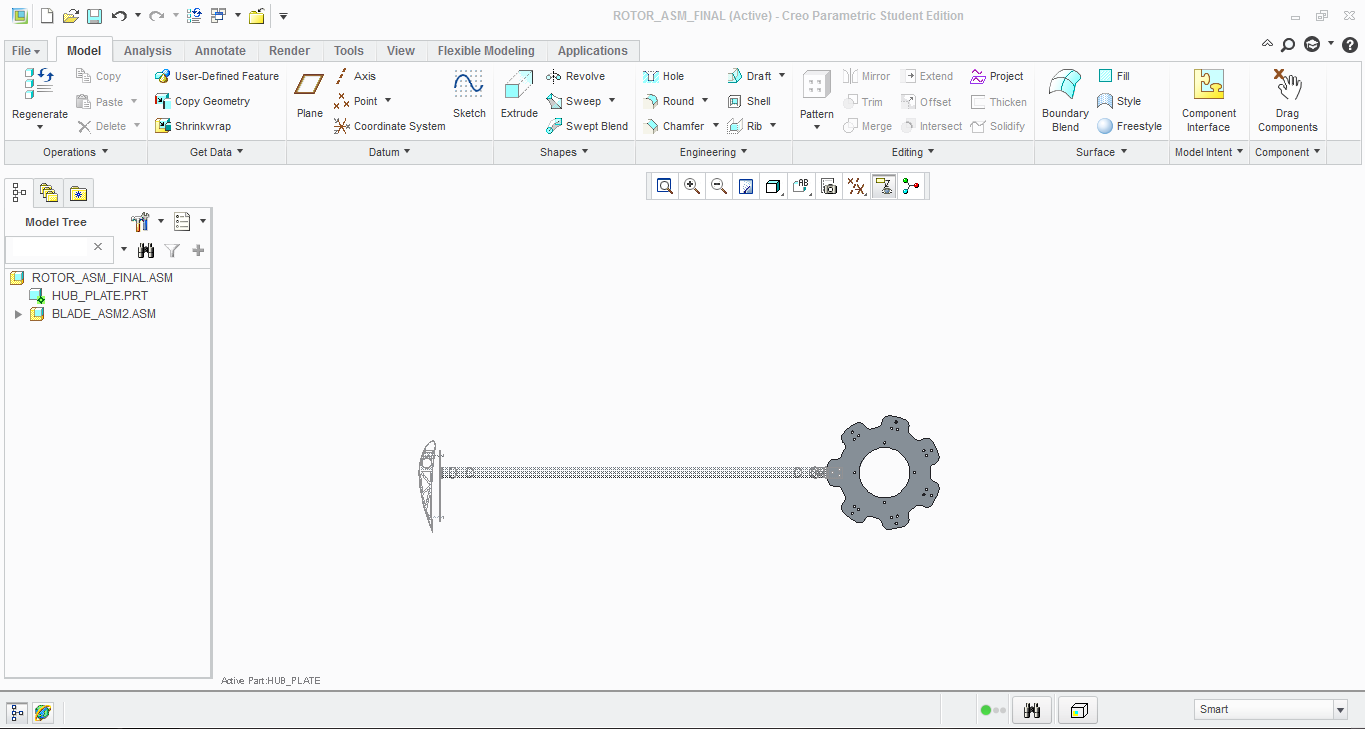Open the Smart selection filter combo box
The image size is (1365, 729).
pos(1271,709)
